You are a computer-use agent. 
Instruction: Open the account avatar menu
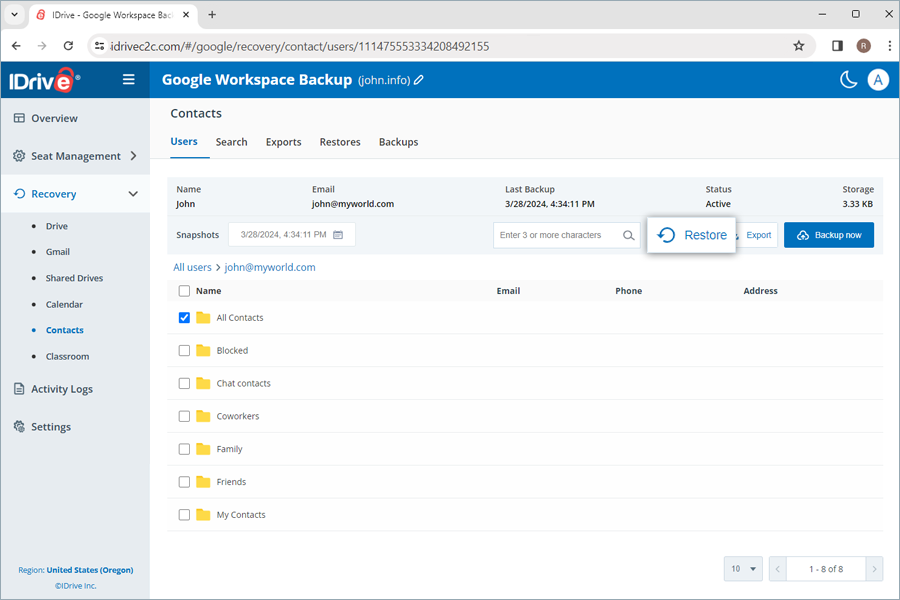(878, 79)
